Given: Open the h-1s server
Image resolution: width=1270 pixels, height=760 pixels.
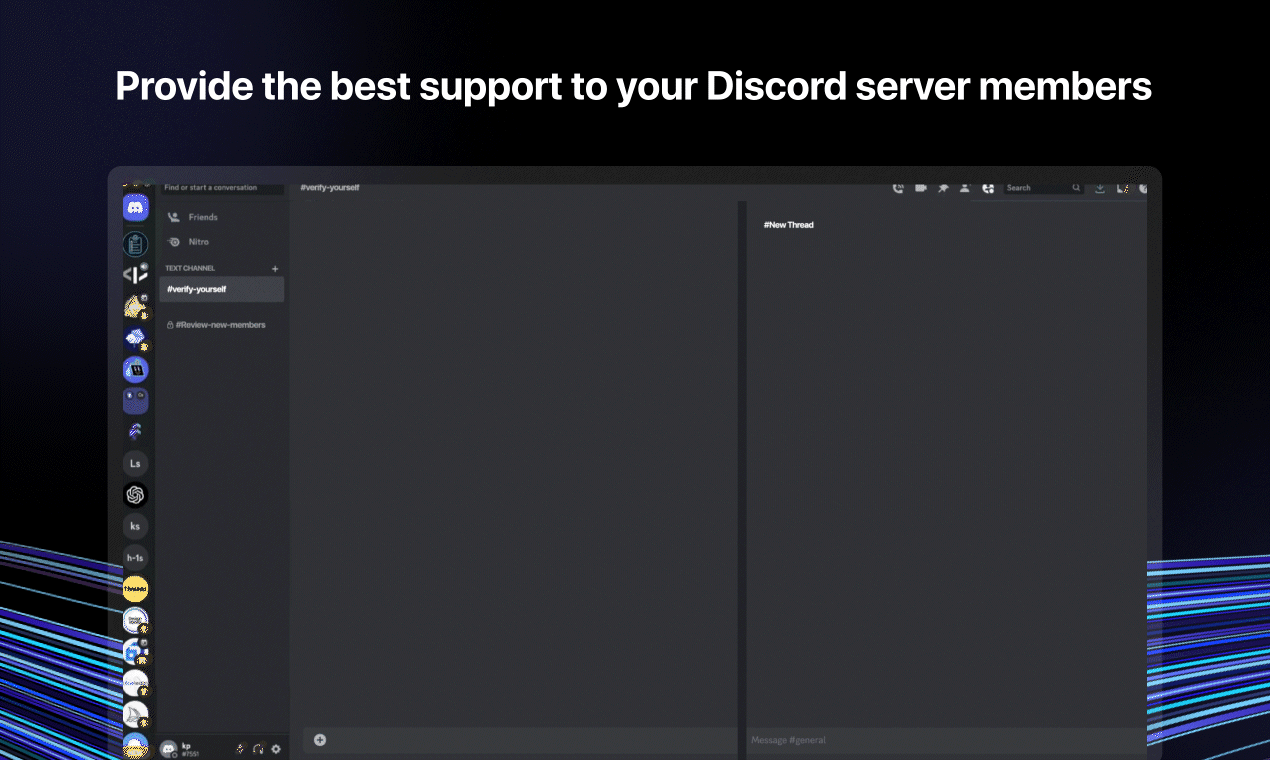Looking at the screenshot, I should pyautogui.click(x=136, y=558).
